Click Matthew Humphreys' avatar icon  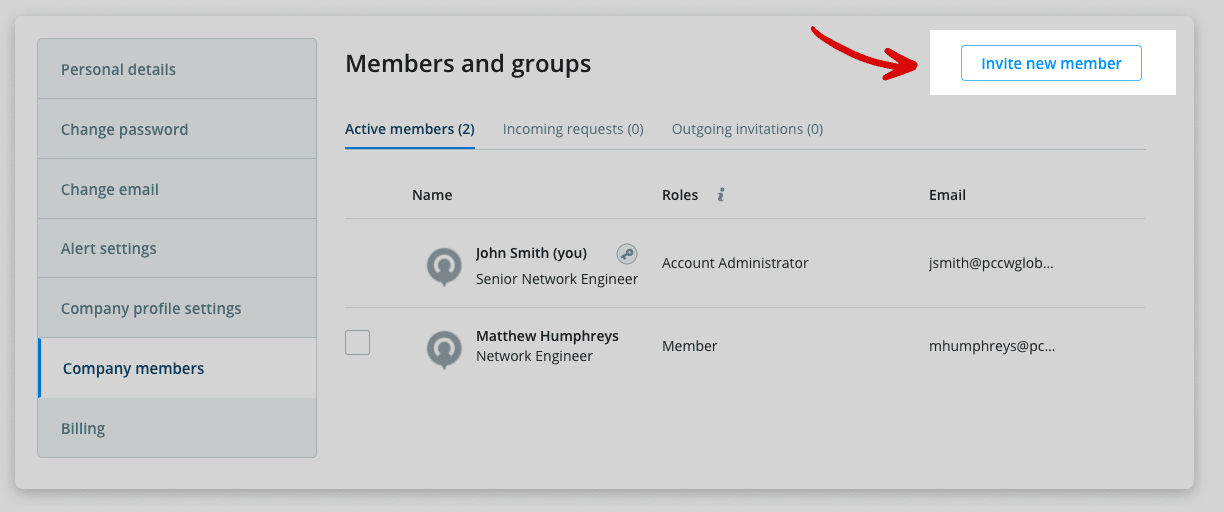[444, 348]
